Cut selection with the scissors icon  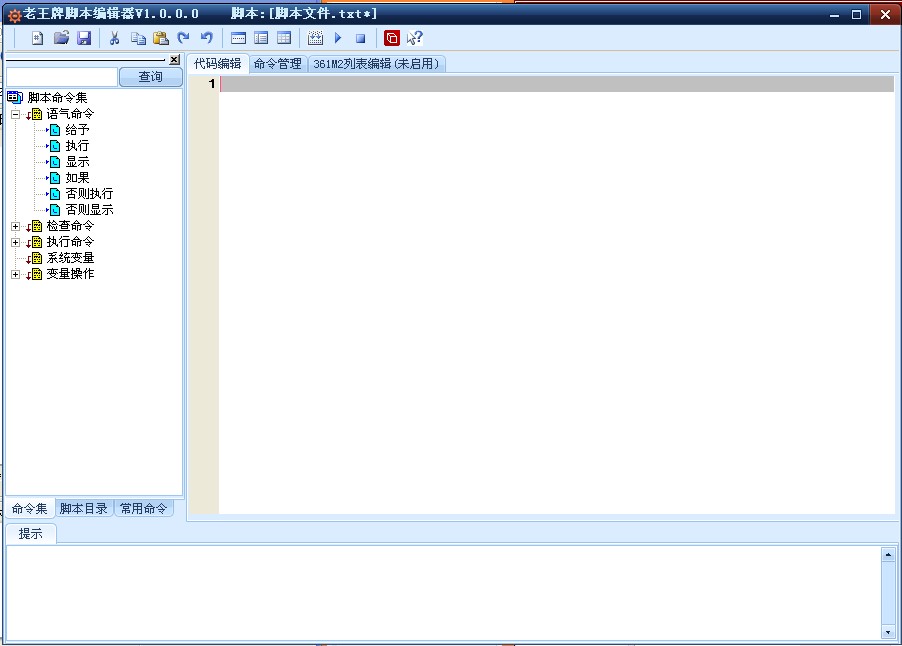114,38
